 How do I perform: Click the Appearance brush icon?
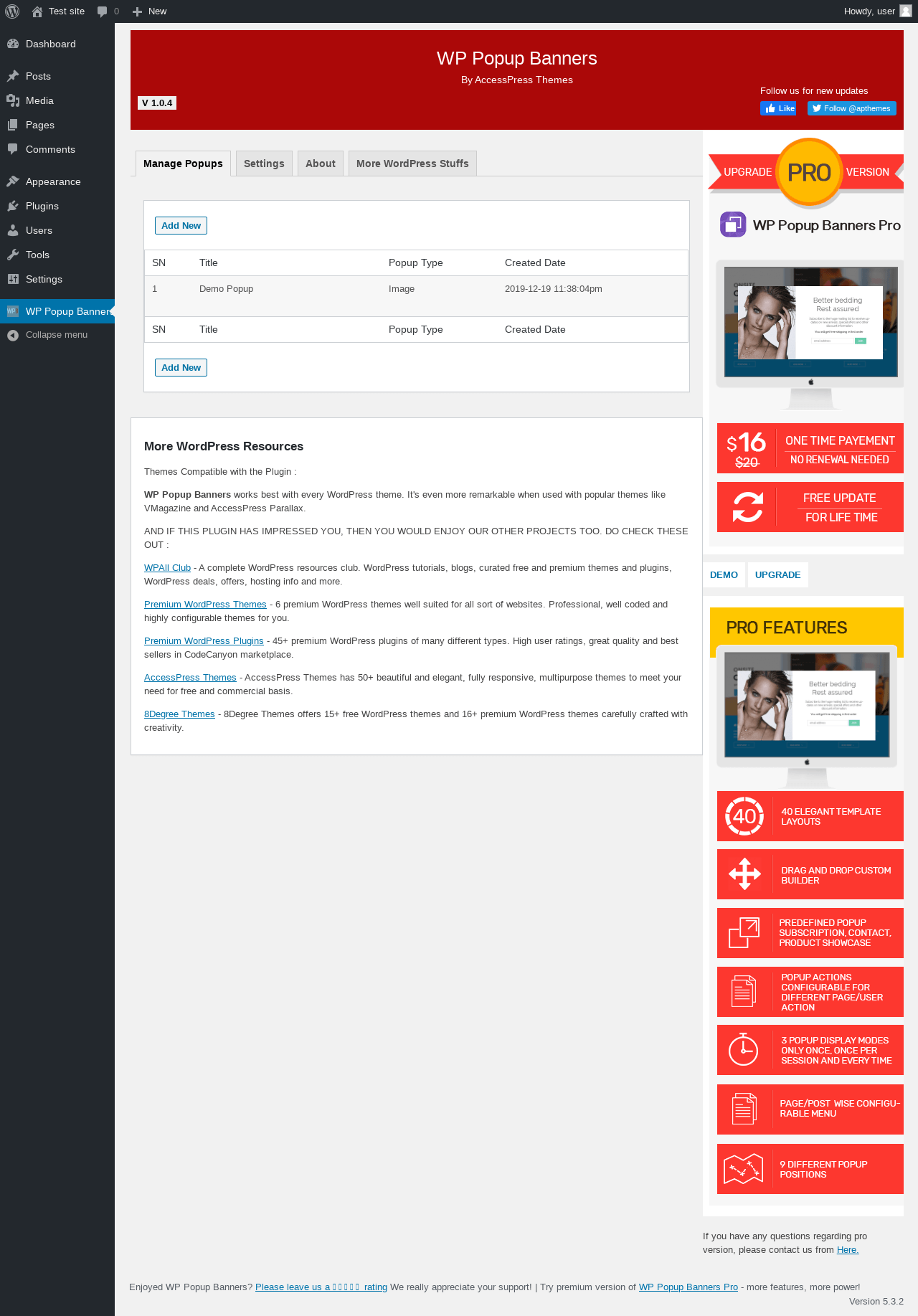pyautogui.click(x=13, y=181)
